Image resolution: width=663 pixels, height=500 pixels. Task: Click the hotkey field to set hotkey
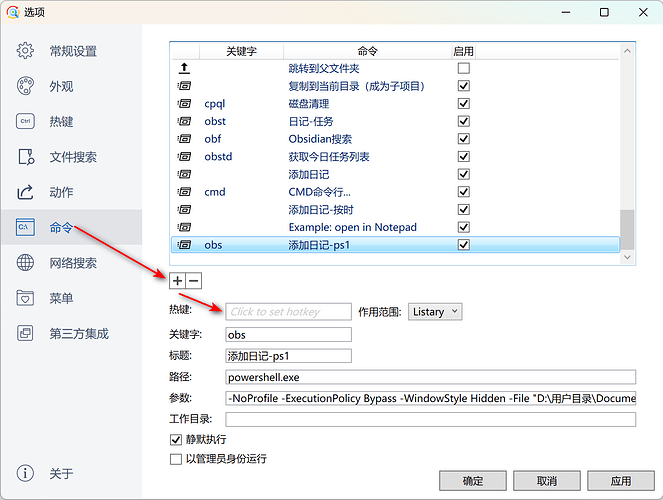click(x=288, y=312)
